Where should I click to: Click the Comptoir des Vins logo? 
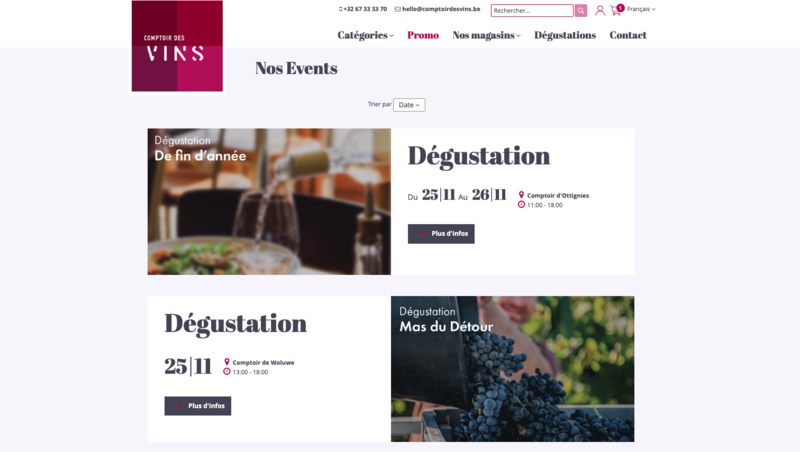click(x=177, y=46)
